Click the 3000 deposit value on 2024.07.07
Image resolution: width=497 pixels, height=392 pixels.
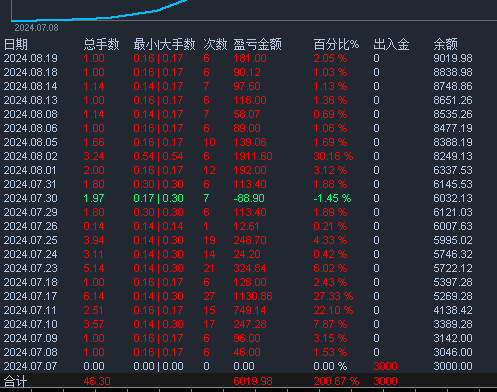coord(385,366)
